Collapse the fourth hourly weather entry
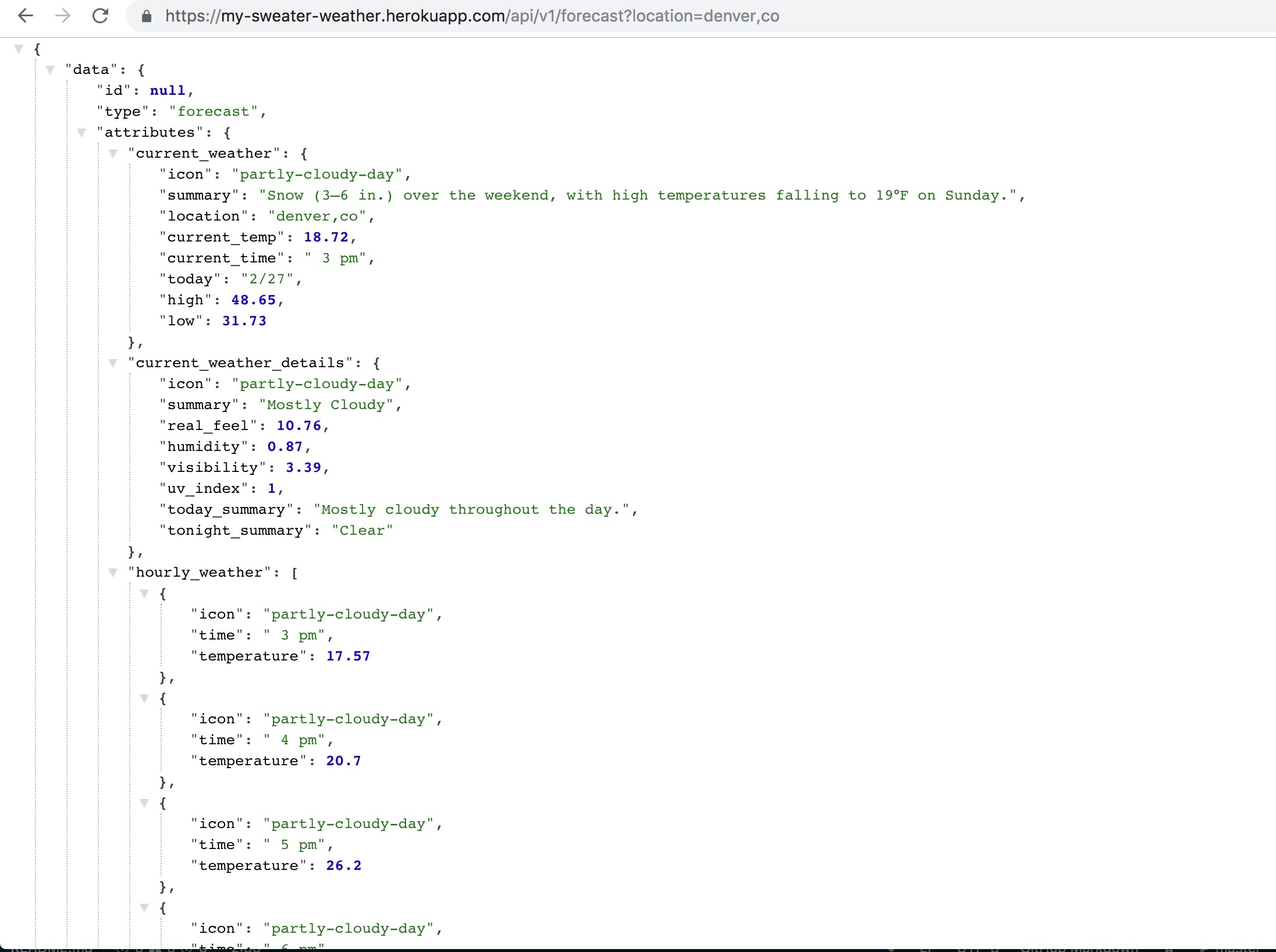This screenshot has height=952, width=1276. pos(144,908)
